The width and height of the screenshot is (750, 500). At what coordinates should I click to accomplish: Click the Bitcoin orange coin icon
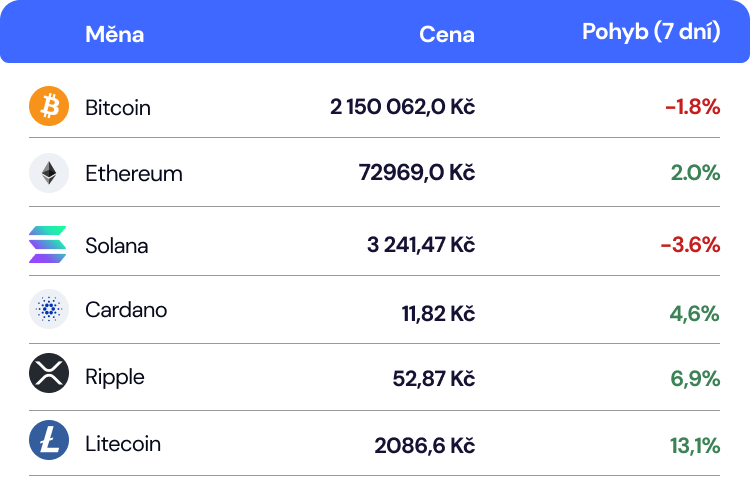48,106
